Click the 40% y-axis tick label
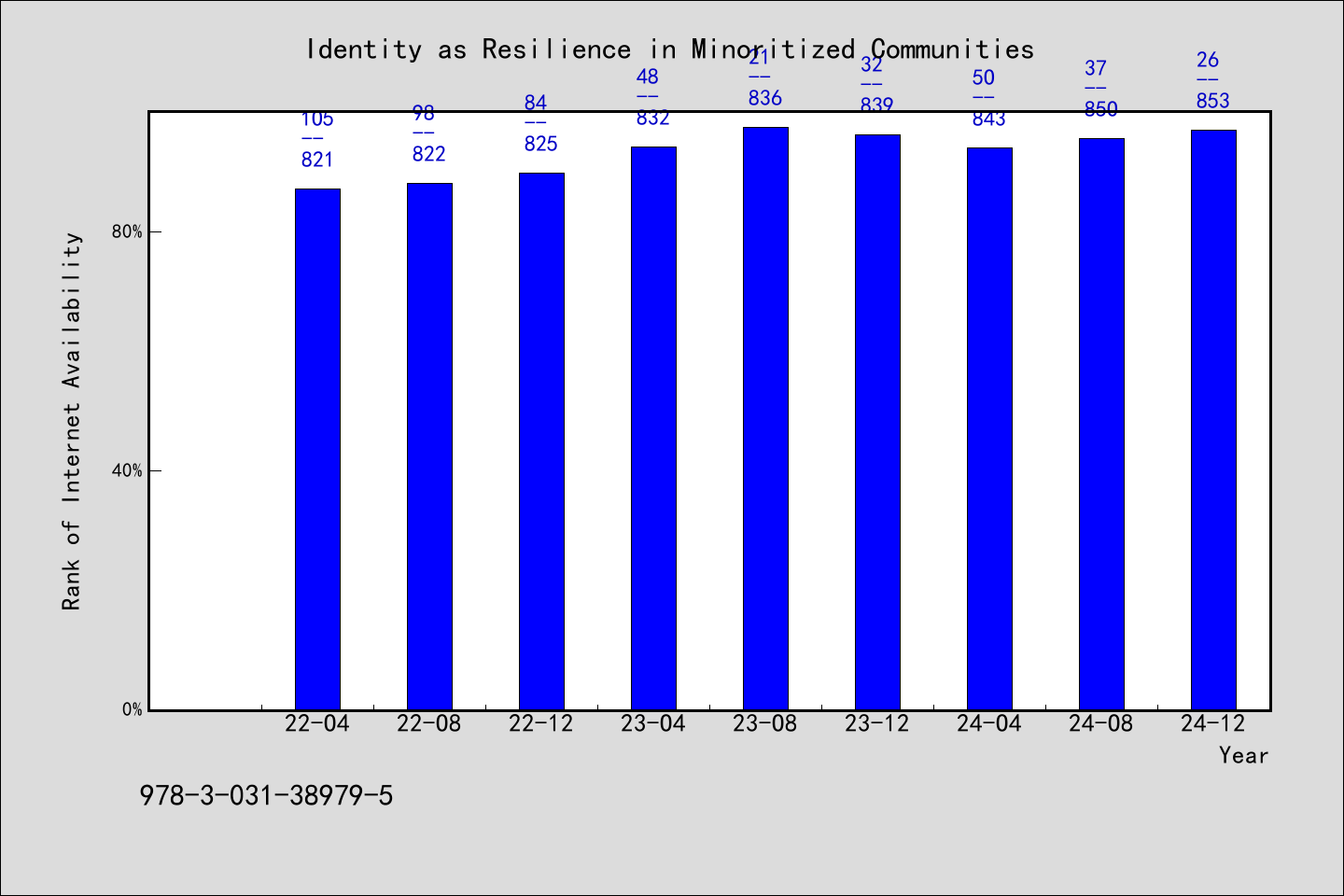Image resolution: width=1344 pixels, height=896 pixels. (x=127, y=470)
